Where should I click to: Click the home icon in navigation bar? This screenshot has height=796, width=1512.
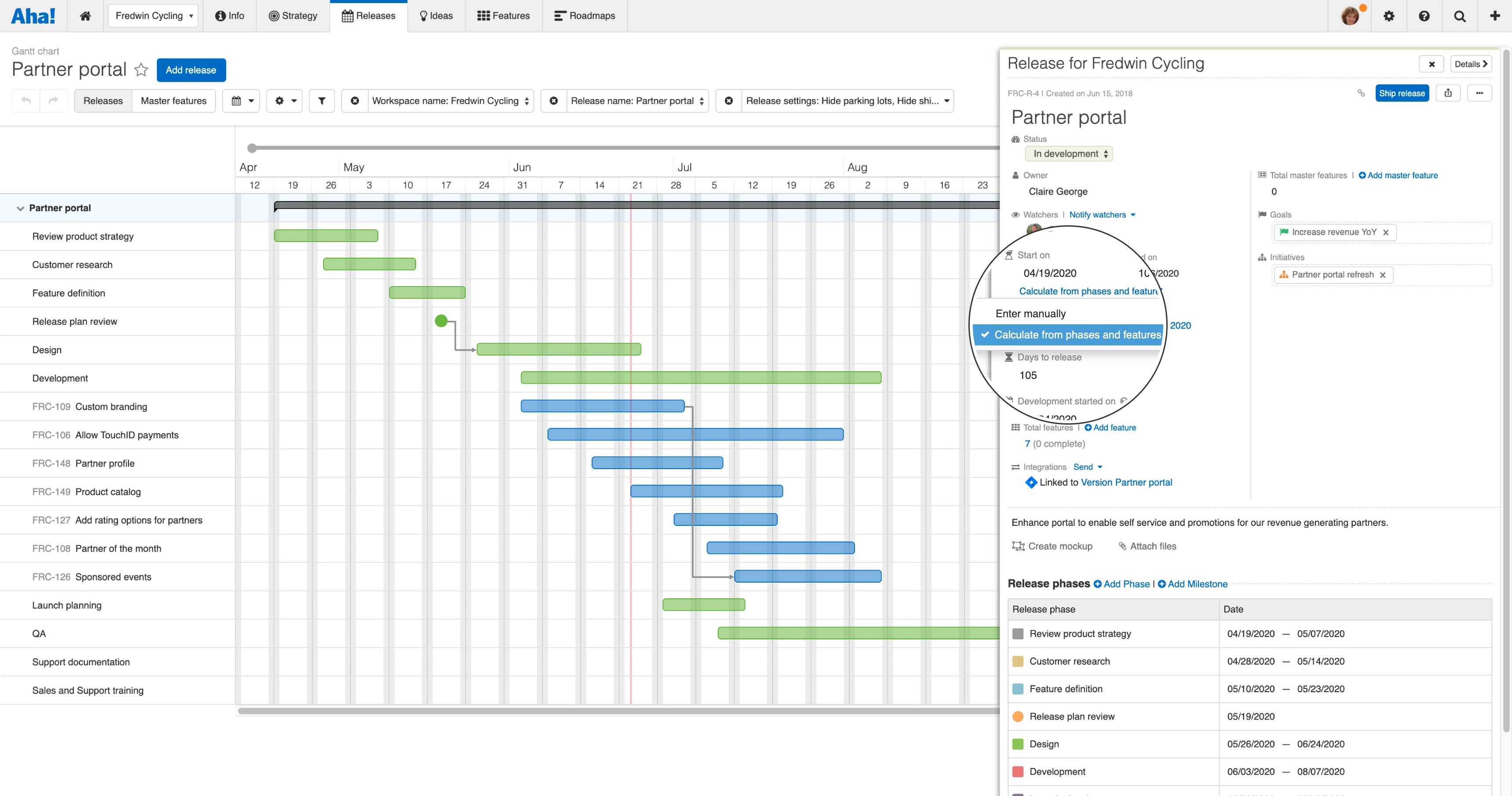click(x=85, y=16)
